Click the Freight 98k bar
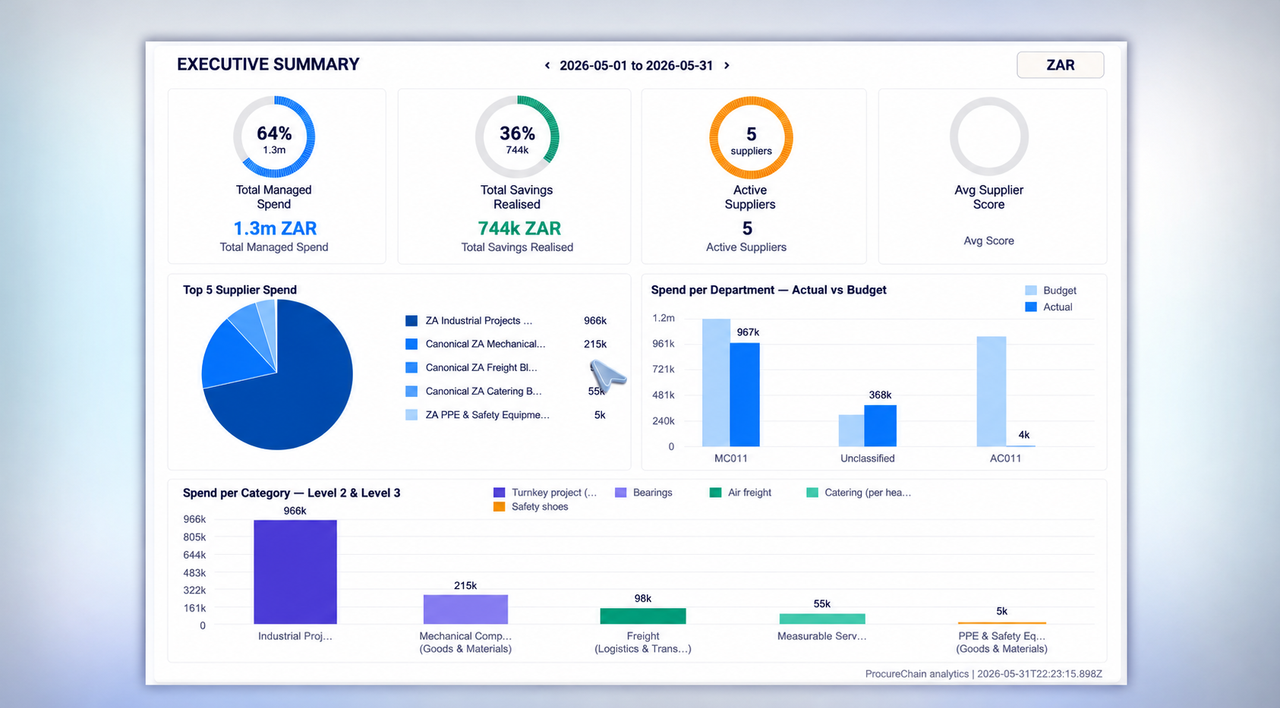The width and height of the screenshot is (1280, 708). pos(643,616)
